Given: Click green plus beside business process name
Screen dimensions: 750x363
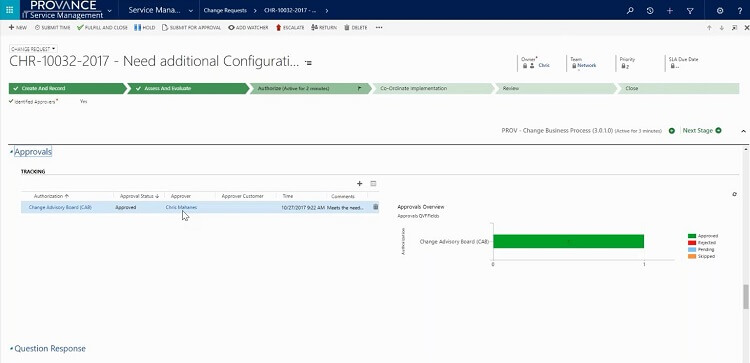Looking at the screenshot, I should tap(672, 131).
